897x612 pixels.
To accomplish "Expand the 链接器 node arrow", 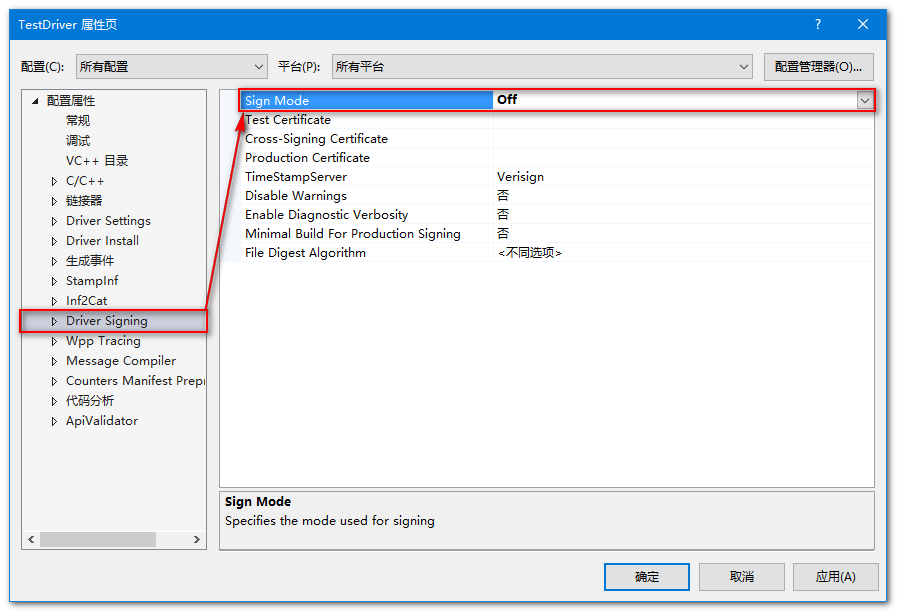I will (54, 201).
